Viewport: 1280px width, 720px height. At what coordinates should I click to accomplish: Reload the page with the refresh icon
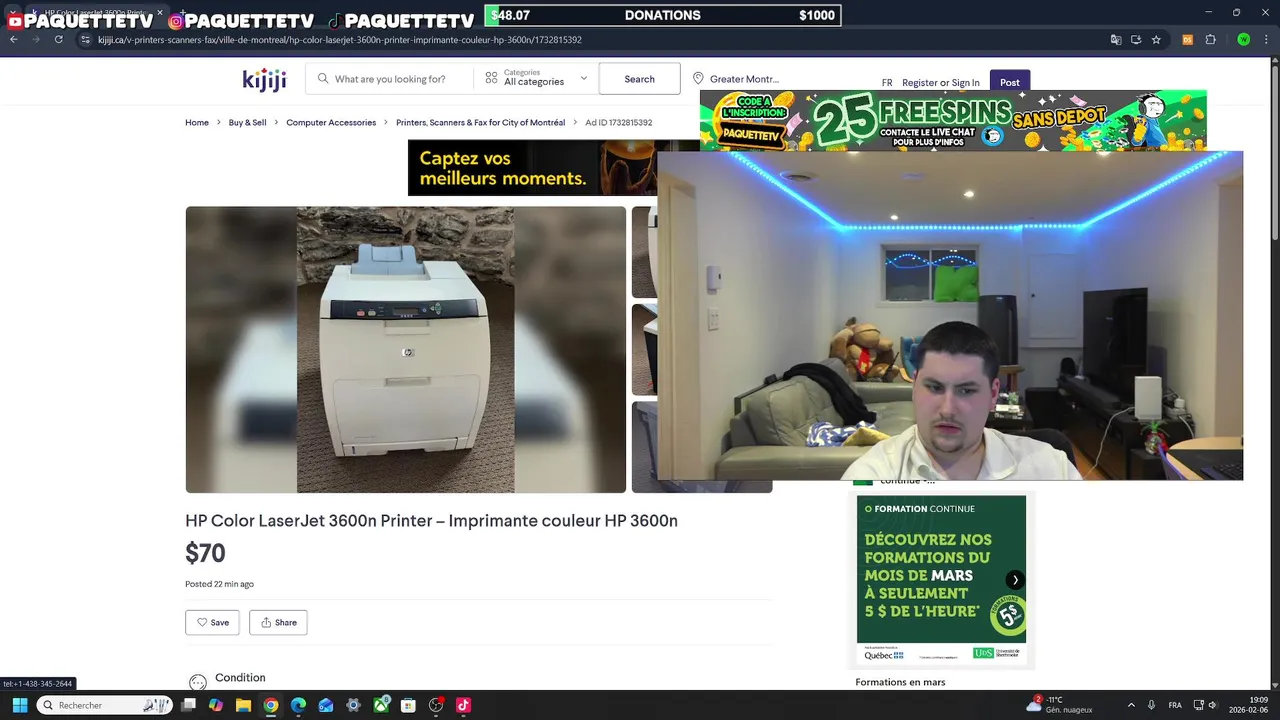[58, 39]
